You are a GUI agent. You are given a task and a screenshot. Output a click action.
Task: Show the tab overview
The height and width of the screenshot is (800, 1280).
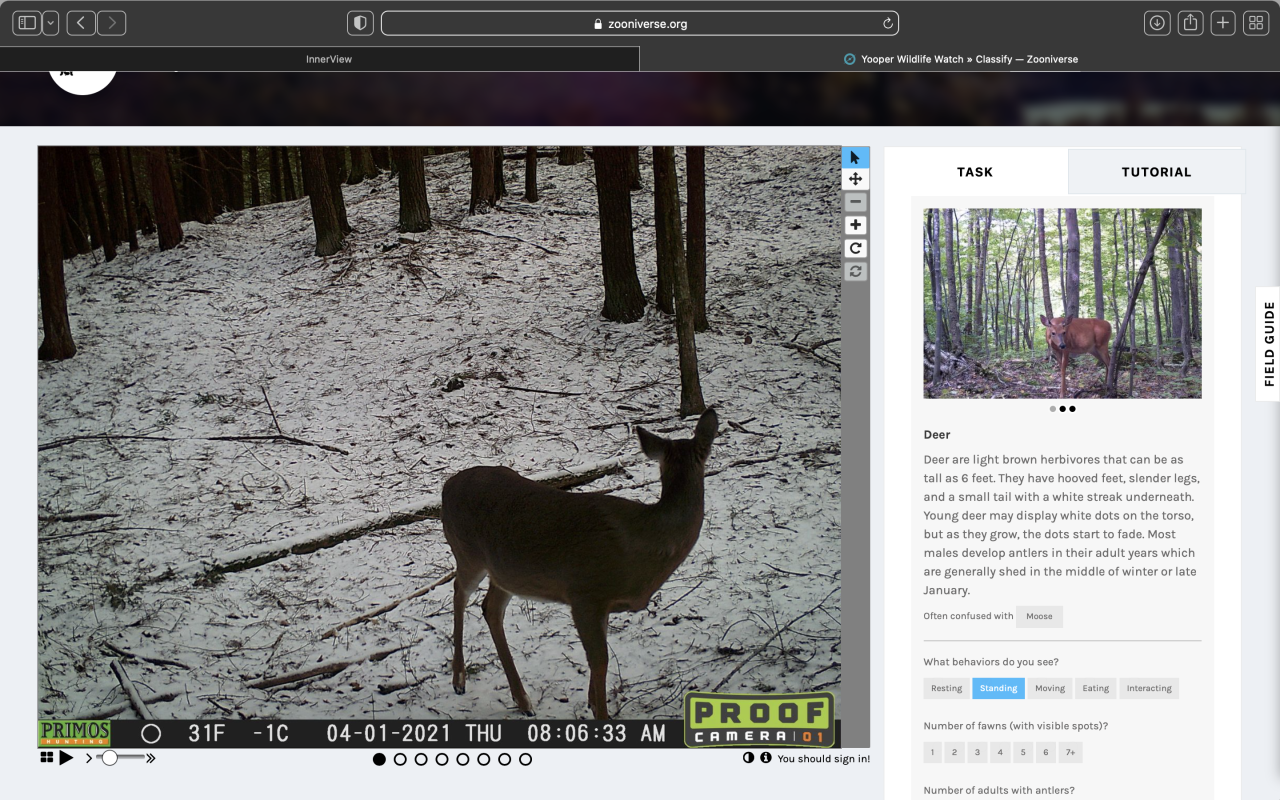pyautogui.click(x=1256, y=23)
